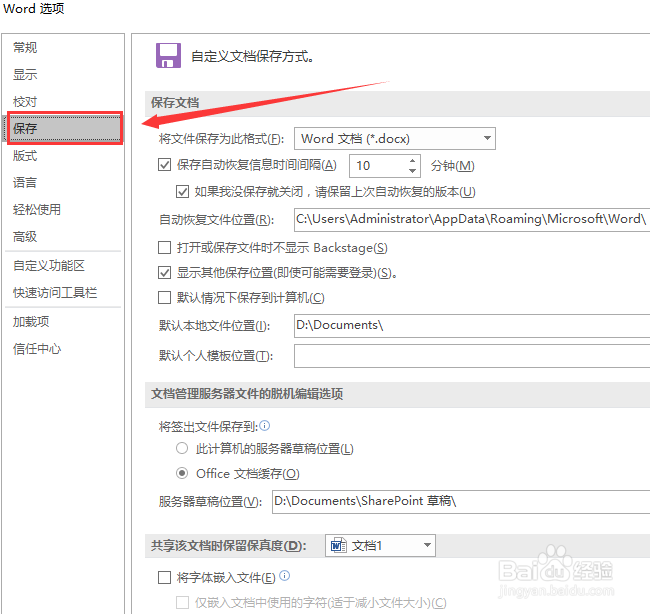650x614 pixels.
Task: Select 此计算机的服务器草稿位置 radio button
Action: point(182,448)
